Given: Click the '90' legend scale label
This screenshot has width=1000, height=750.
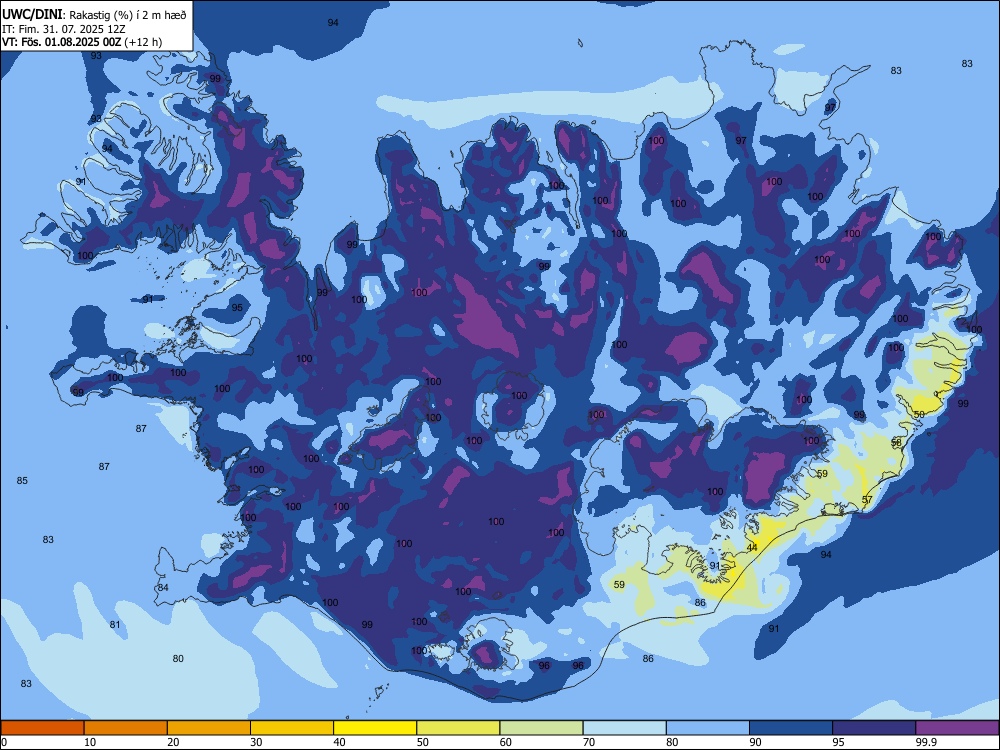Looking at the screenshot, I should coord(756,742).
